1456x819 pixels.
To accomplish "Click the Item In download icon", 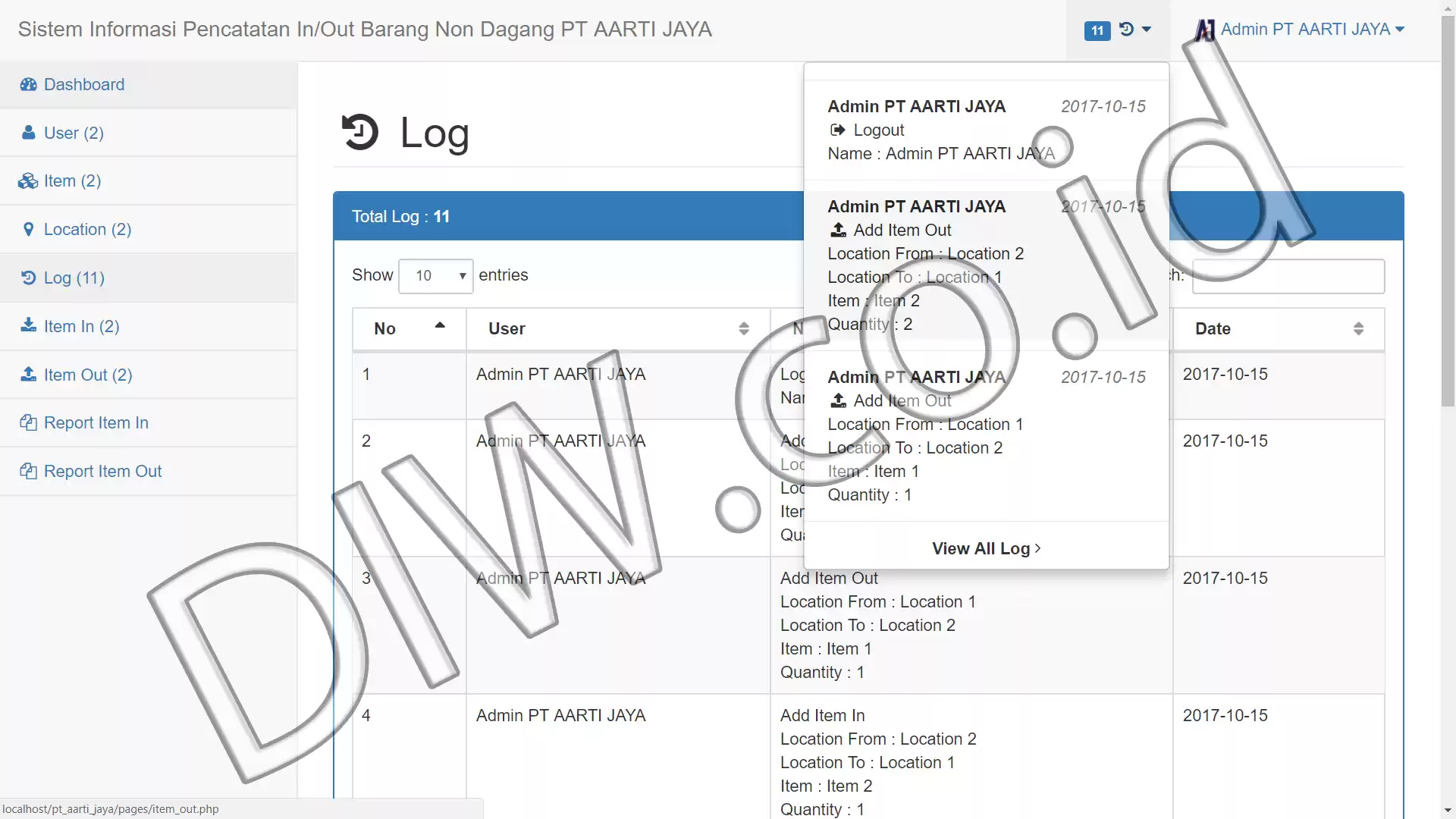I will (x=28, y=325).
